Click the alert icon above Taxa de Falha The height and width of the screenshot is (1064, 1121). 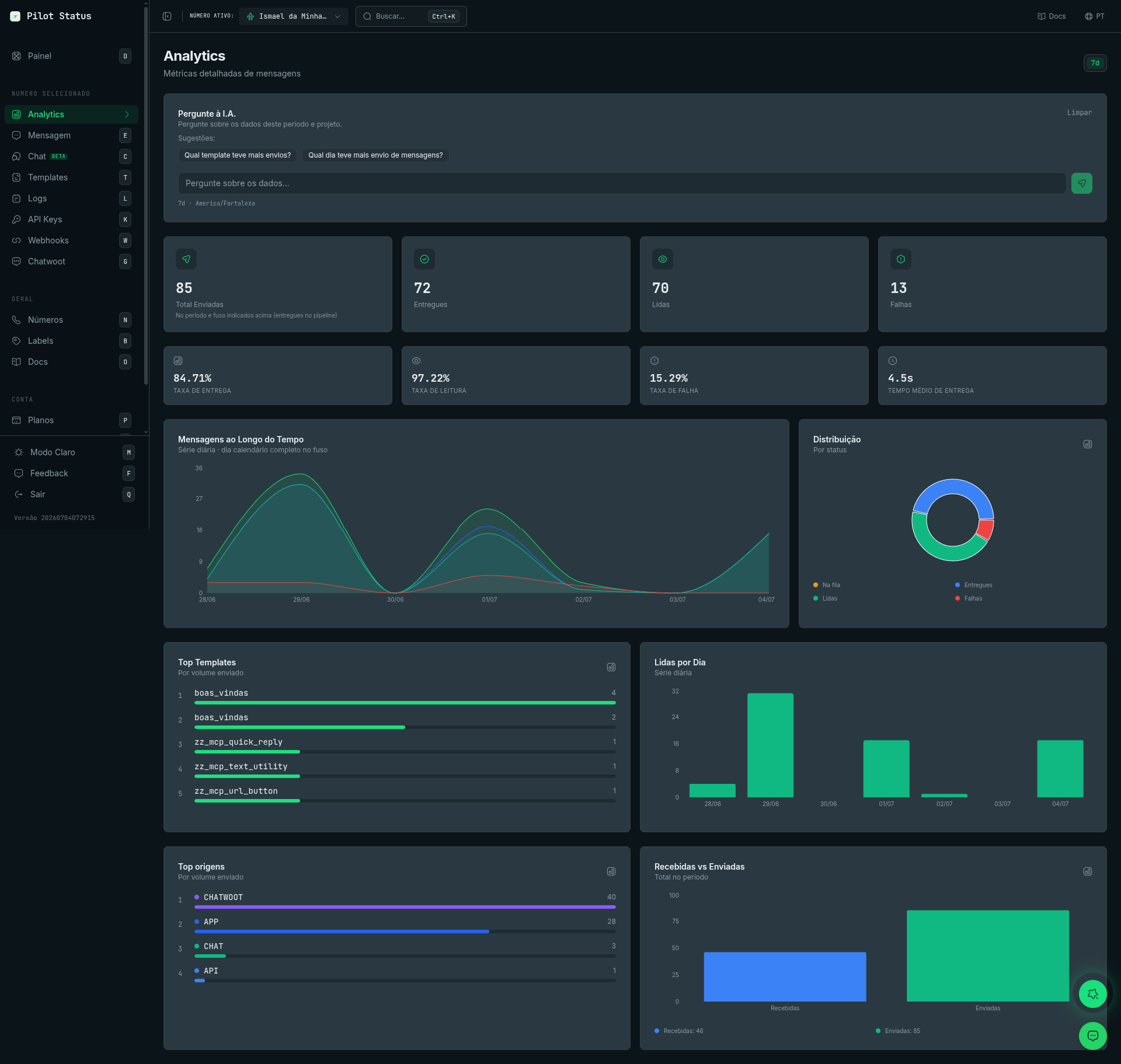(655, 361)
